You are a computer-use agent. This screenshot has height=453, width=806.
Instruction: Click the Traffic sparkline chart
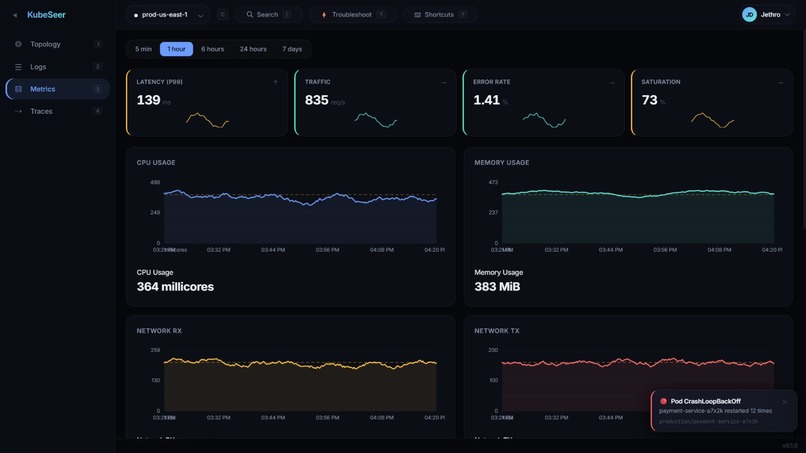[376, 120]
